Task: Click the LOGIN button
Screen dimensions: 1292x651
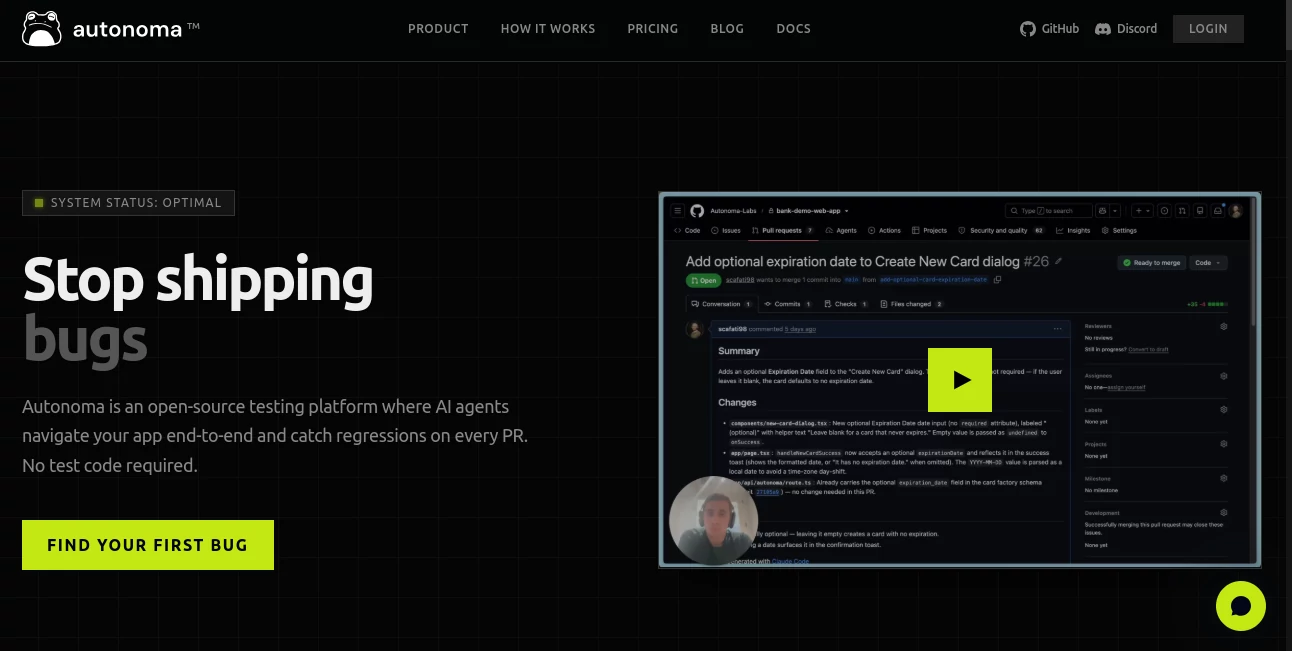Action: [x=1208, y=29]
